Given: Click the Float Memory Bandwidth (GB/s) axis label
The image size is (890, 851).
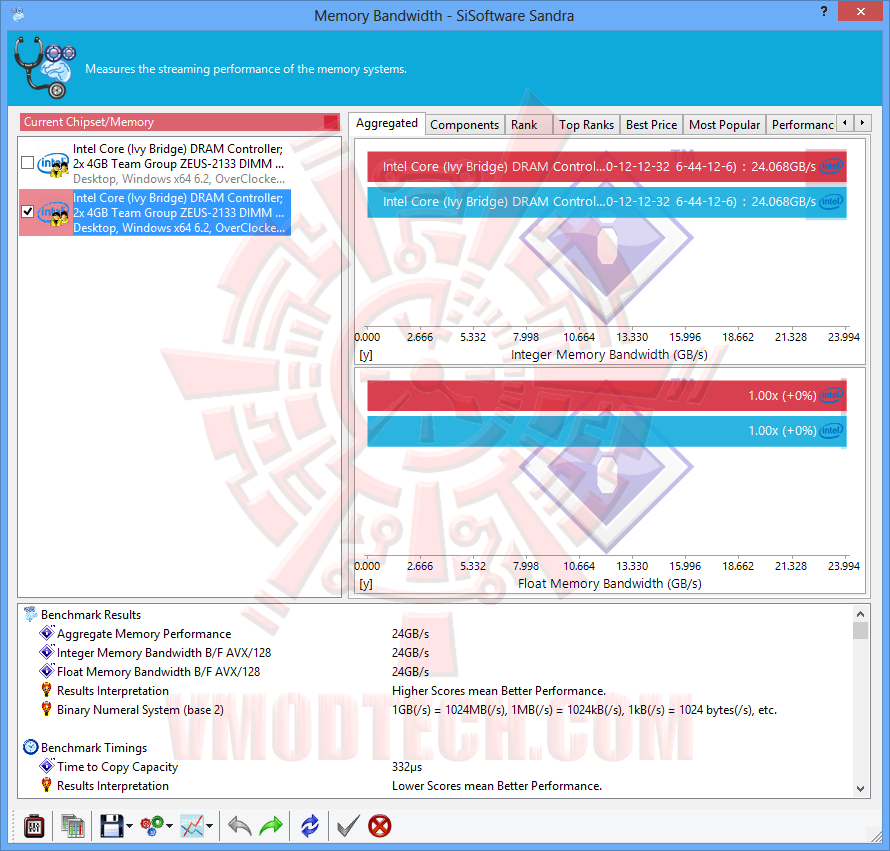Looking at the screenshot, I should [x=610, y=584].
